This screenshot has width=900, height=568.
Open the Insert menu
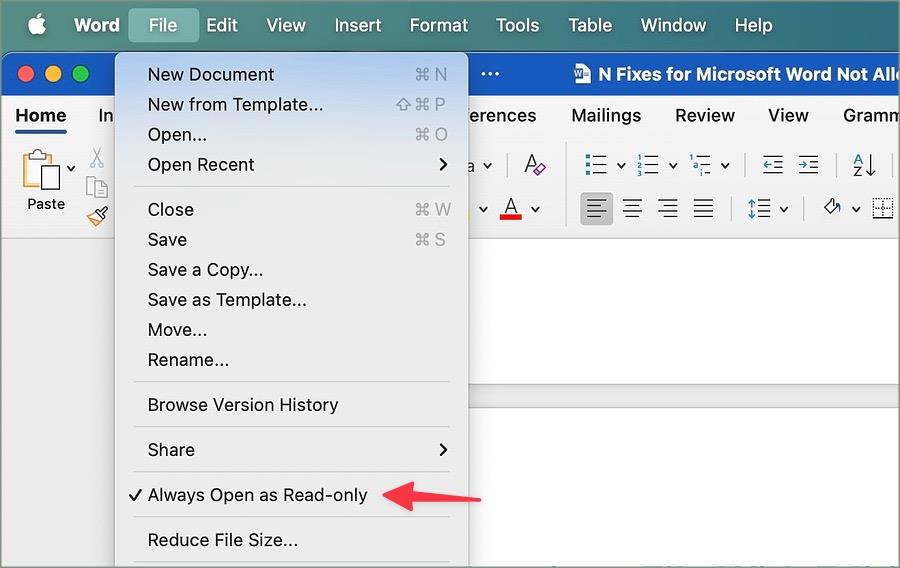pos(358,25)
